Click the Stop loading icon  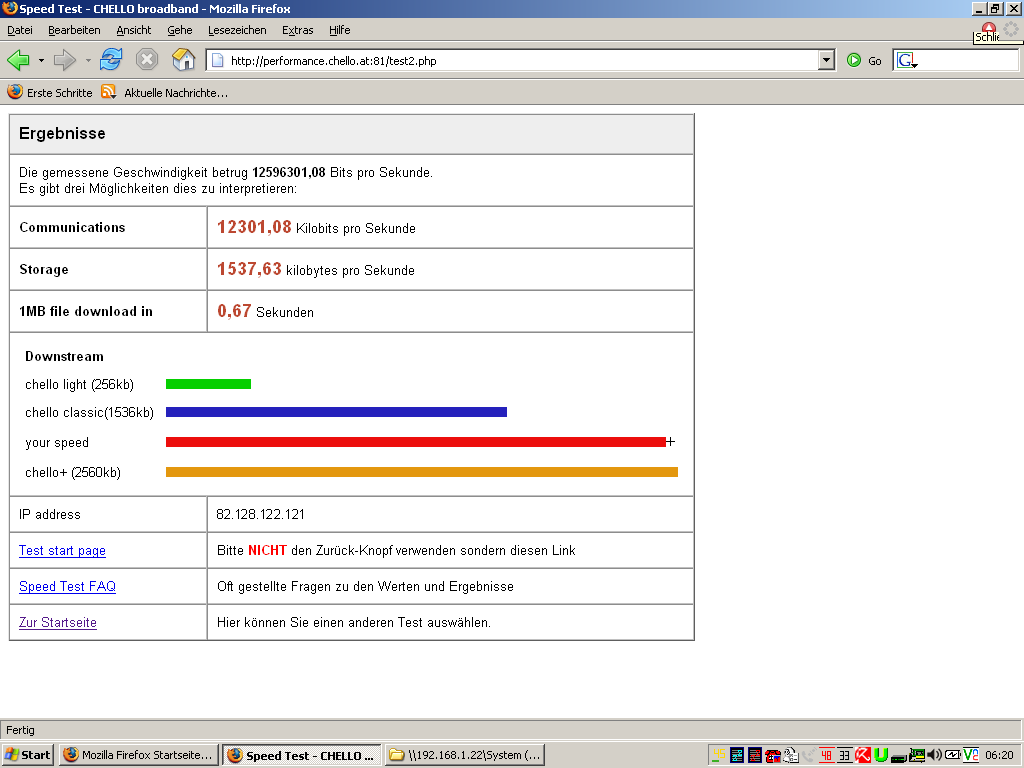click(x=147, y=60)
